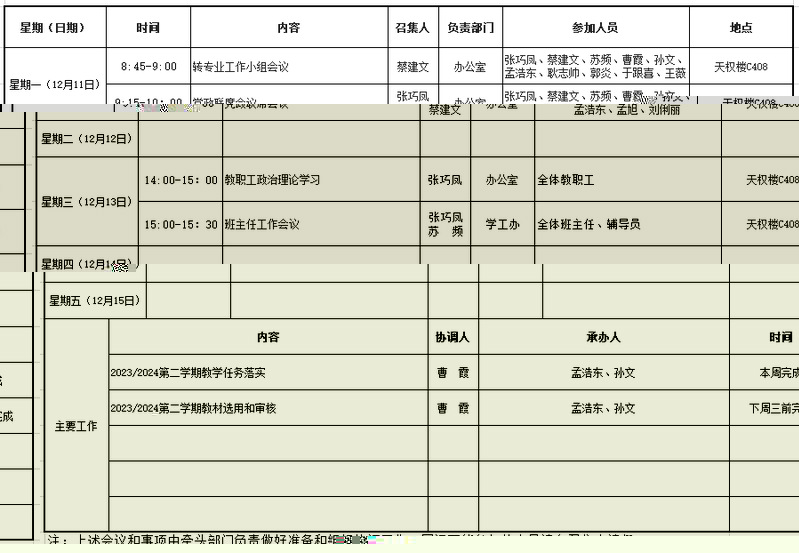Screen dimensions: 799x553
Task: Click 孟浩东、孙文 in the 教材选用和审核 row
Action: pyautogui.click(x=603, y=408)
